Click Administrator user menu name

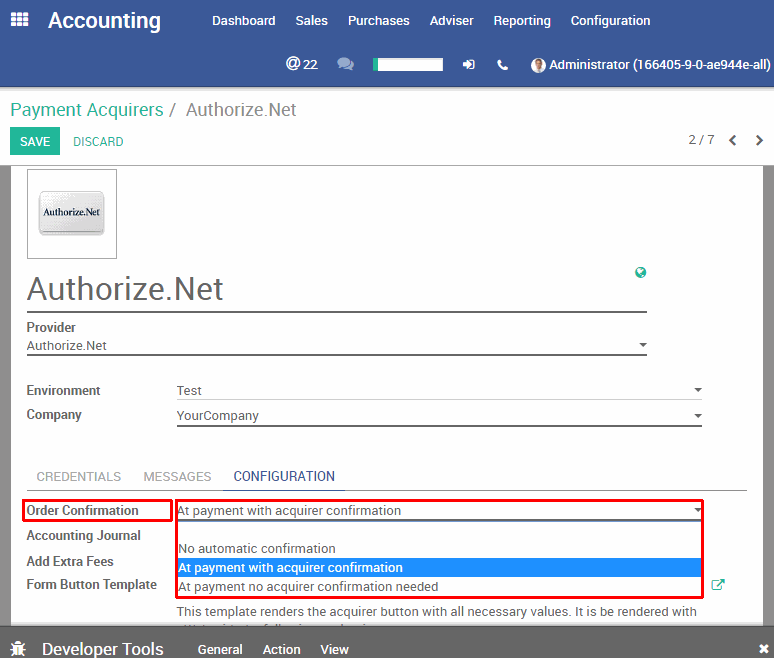click(x=659, y=65)
